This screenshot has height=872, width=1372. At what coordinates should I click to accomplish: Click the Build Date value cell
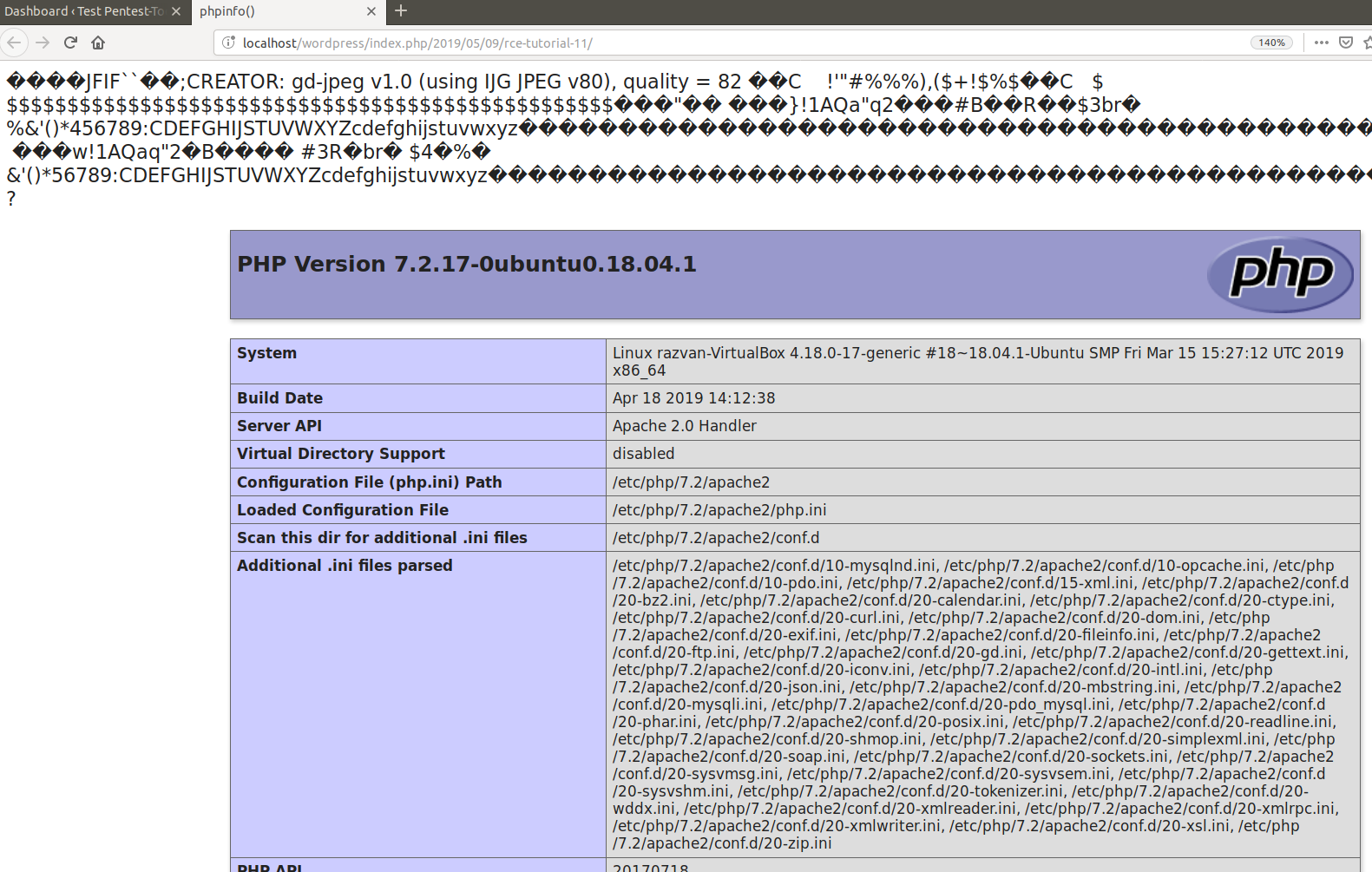(x=694, y=398)
